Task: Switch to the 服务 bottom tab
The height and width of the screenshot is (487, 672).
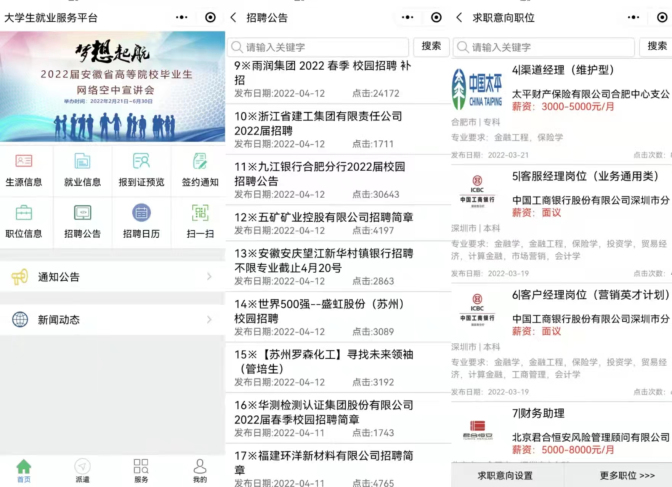Action: tap(141, 470)
